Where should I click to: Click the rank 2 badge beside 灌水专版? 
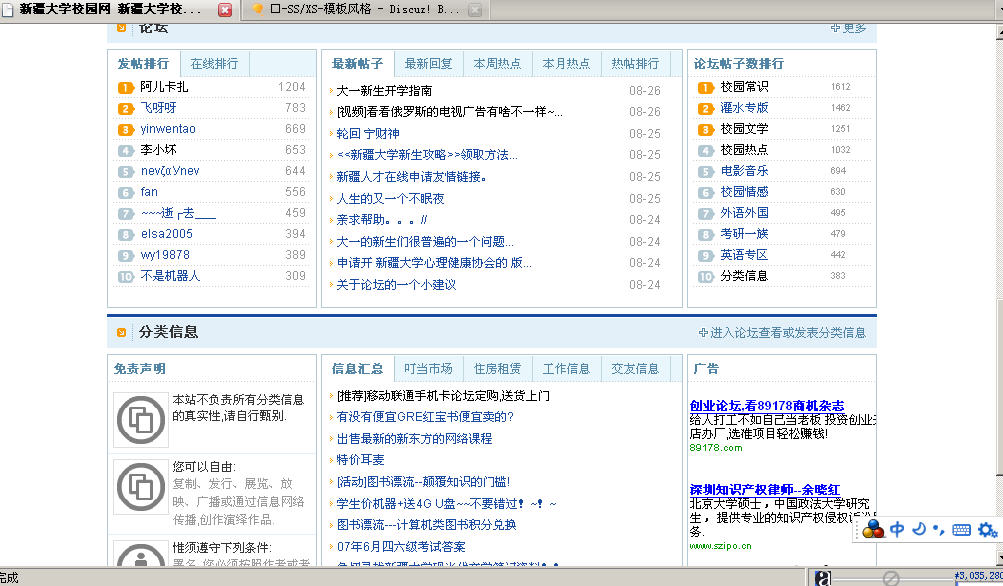coord(706,108)
